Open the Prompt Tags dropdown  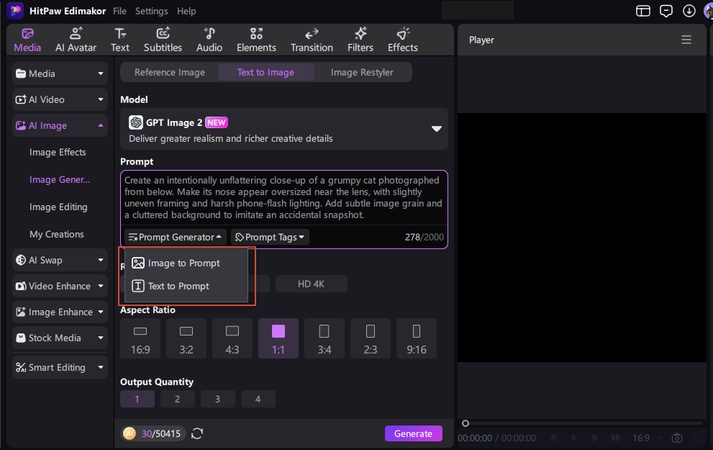270,237
